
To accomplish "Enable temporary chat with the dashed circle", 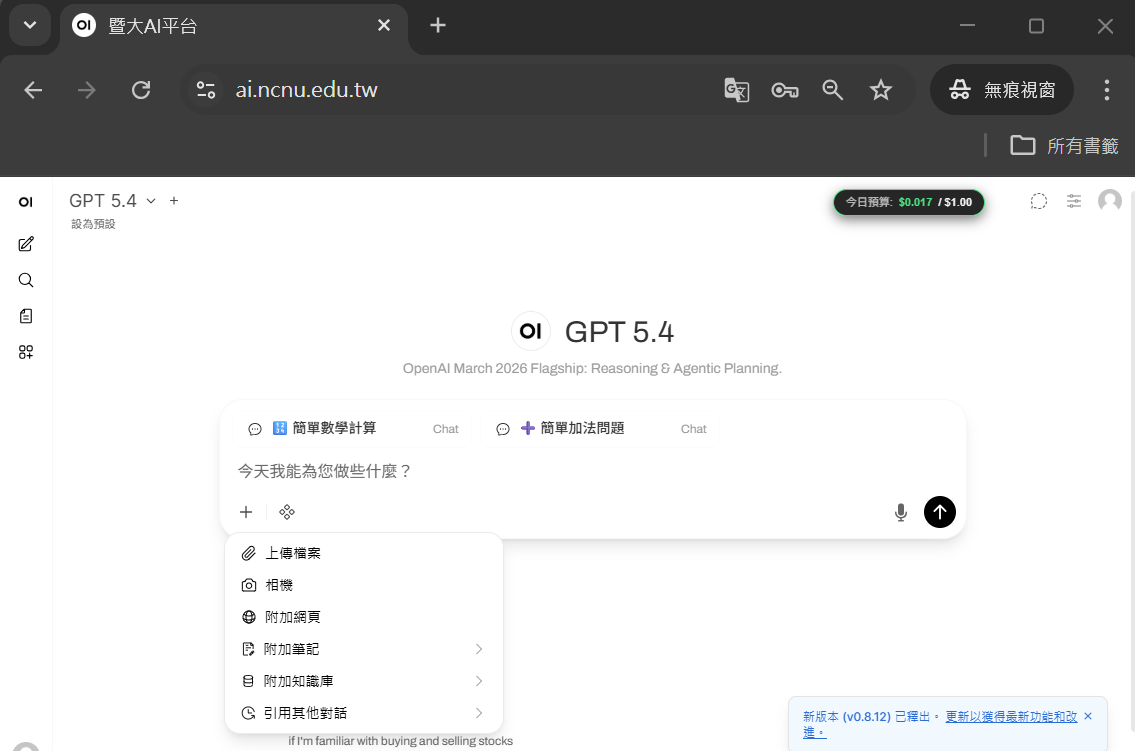I will pyautogui.click(x=1038, y=201).
